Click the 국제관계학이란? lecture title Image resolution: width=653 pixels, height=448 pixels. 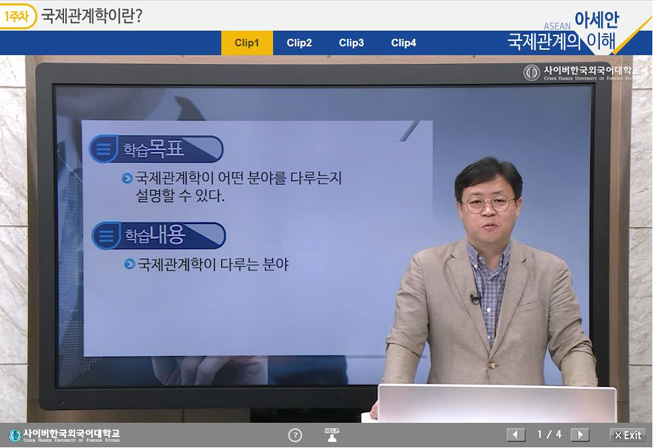92,17
